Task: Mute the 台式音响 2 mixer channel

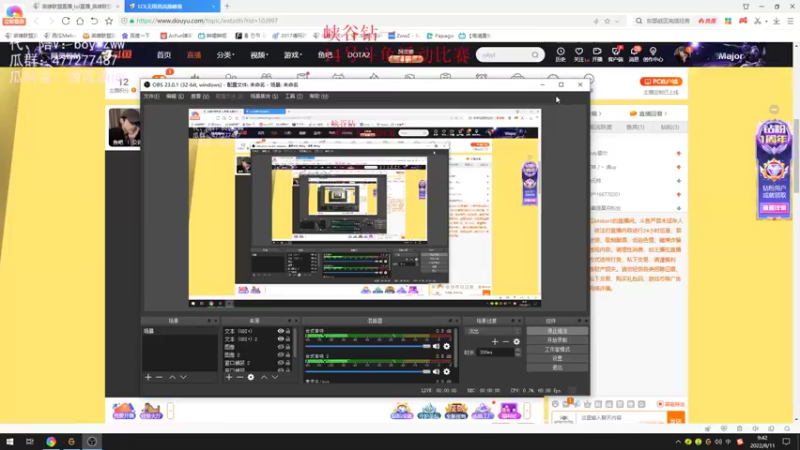Action: pos(436,371)
